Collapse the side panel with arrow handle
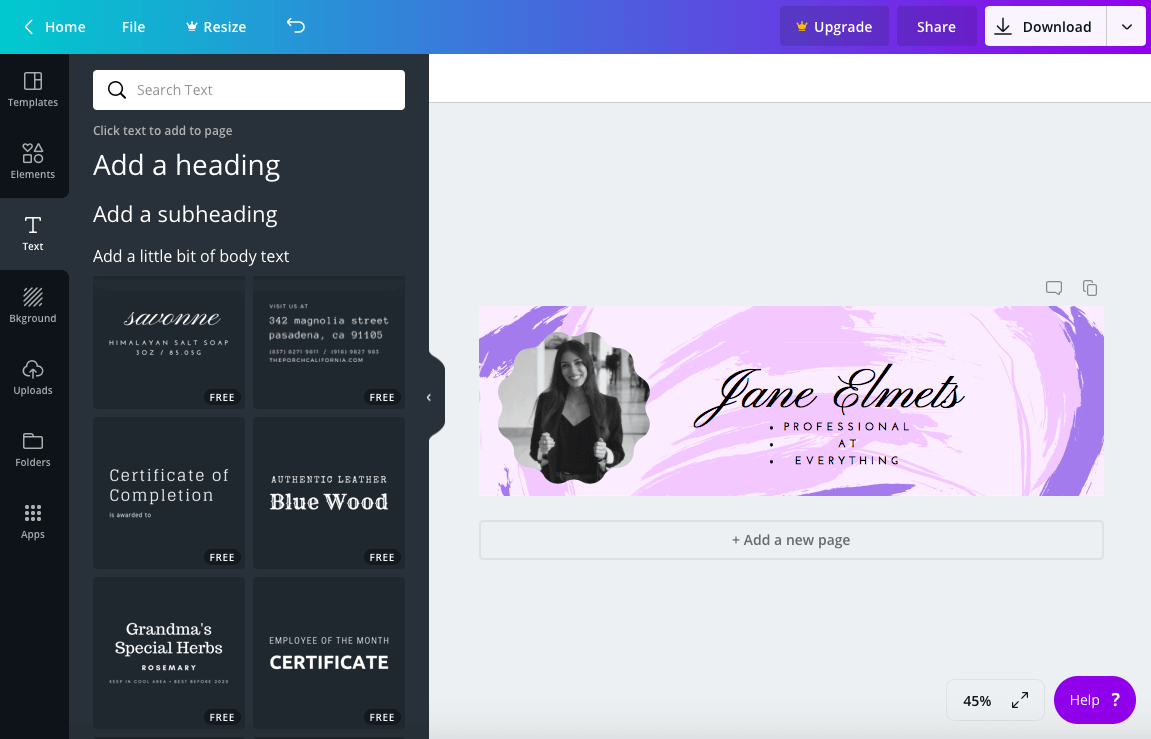The width and height of the screenshot is (1151, 739). [x=429, y=398]
